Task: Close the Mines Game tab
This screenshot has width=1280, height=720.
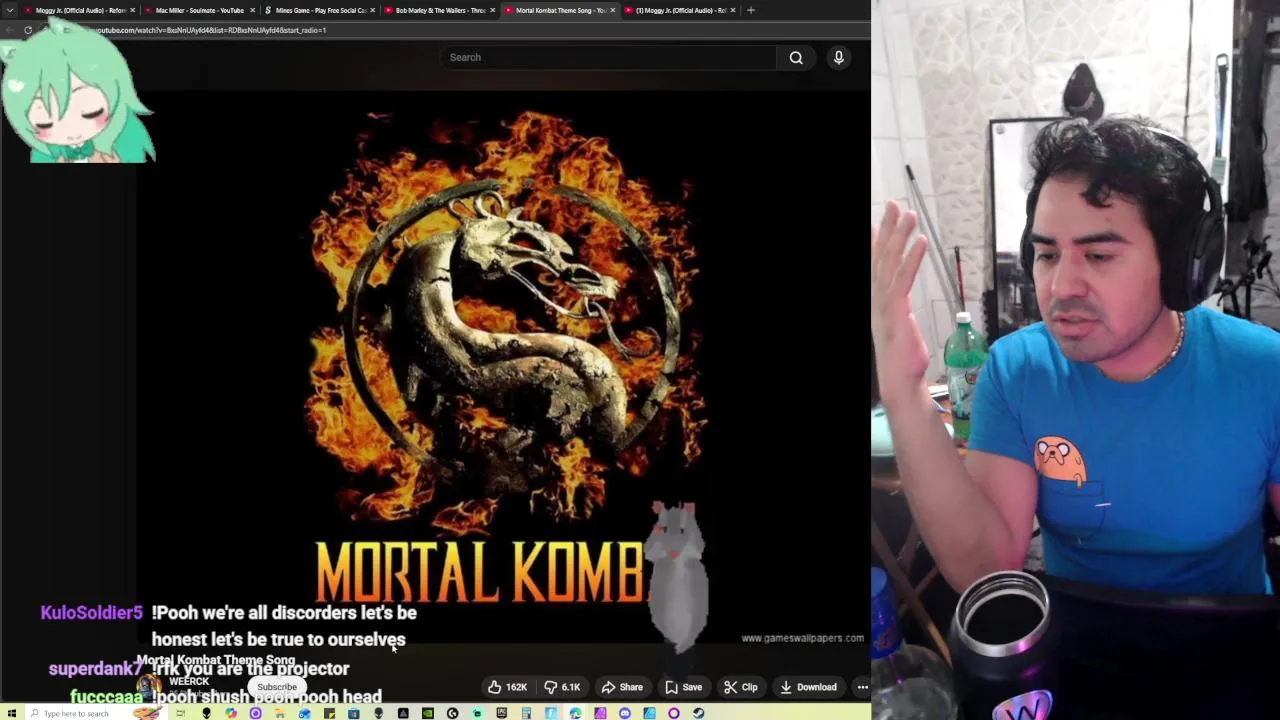Action: tap(372, 10)
